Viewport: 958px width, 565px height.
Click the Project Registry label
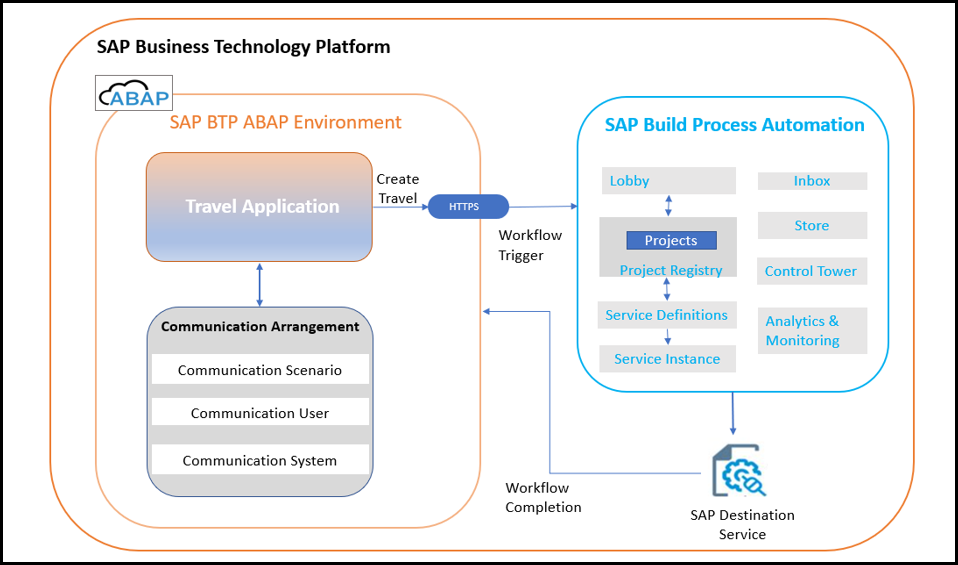coord(671,270)
